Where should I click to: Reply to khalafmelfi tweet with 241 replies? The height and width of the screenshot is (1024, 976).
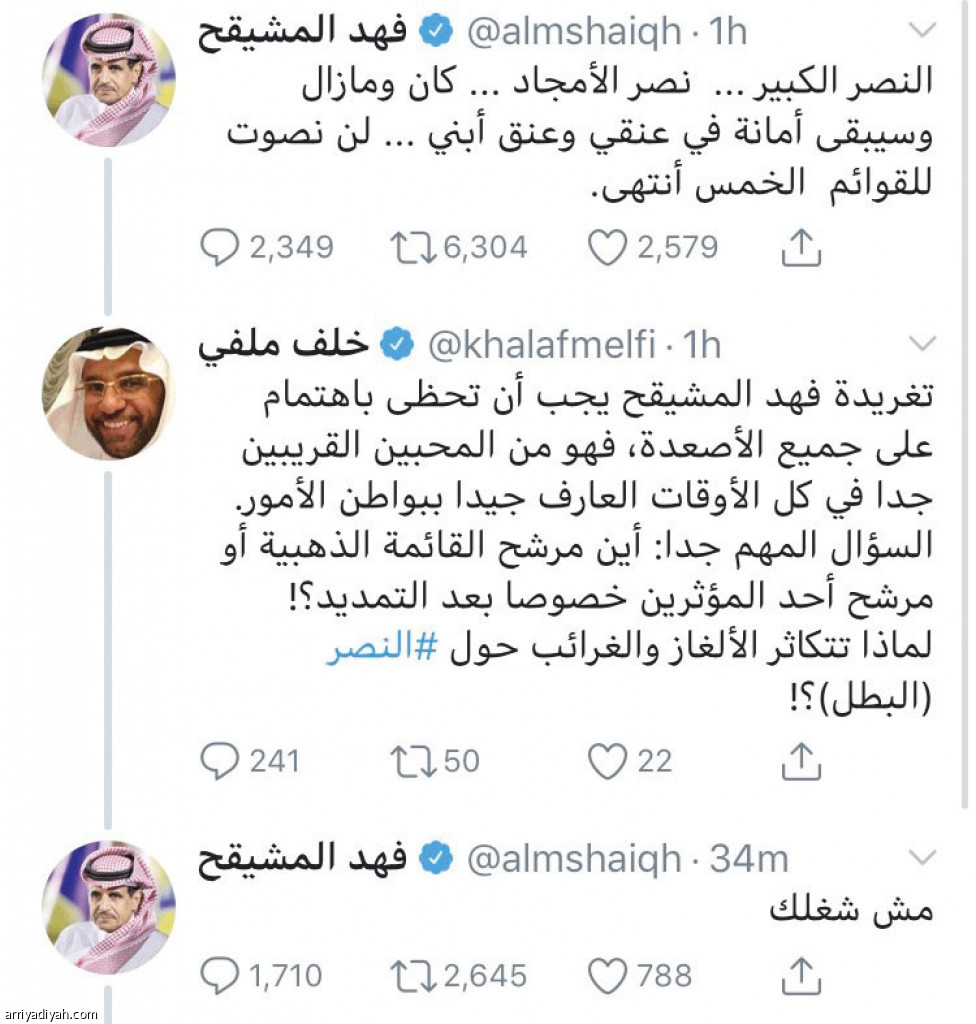pyautogui.click(x=220, y=761)
